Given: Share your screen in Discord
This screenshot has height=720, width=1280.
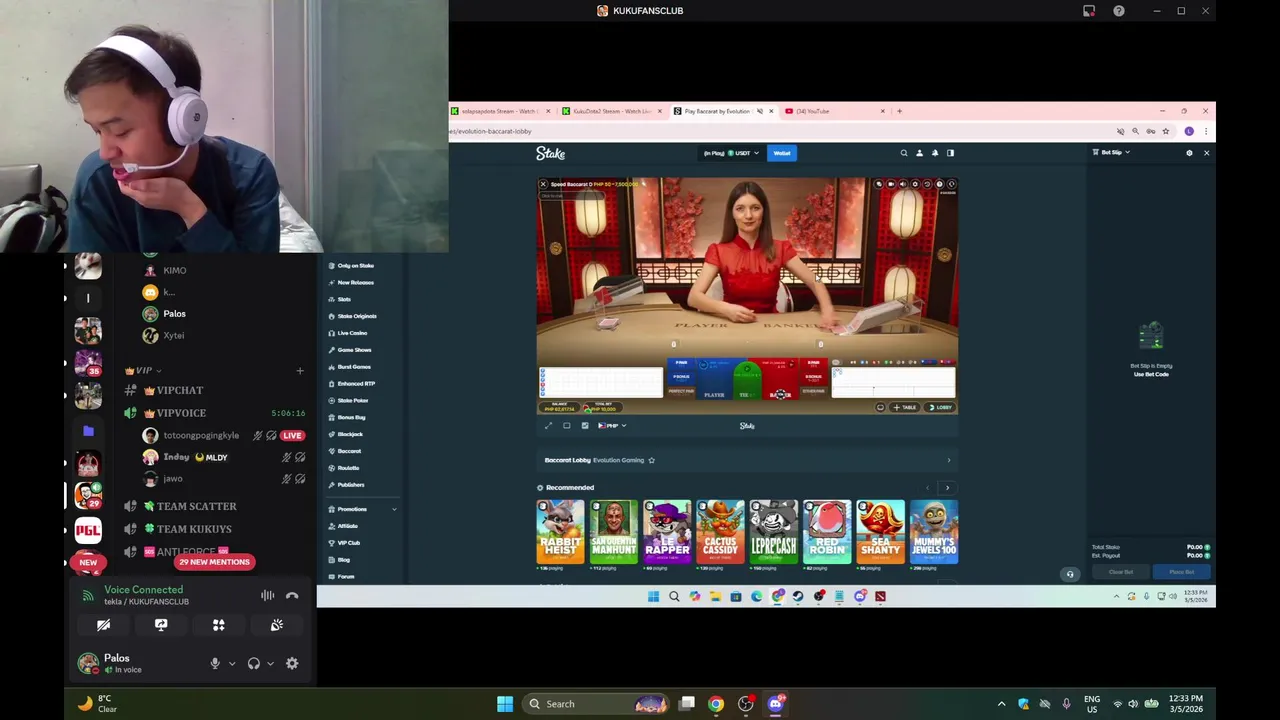Looking at the screenshot, I should (x=161, y=625).
